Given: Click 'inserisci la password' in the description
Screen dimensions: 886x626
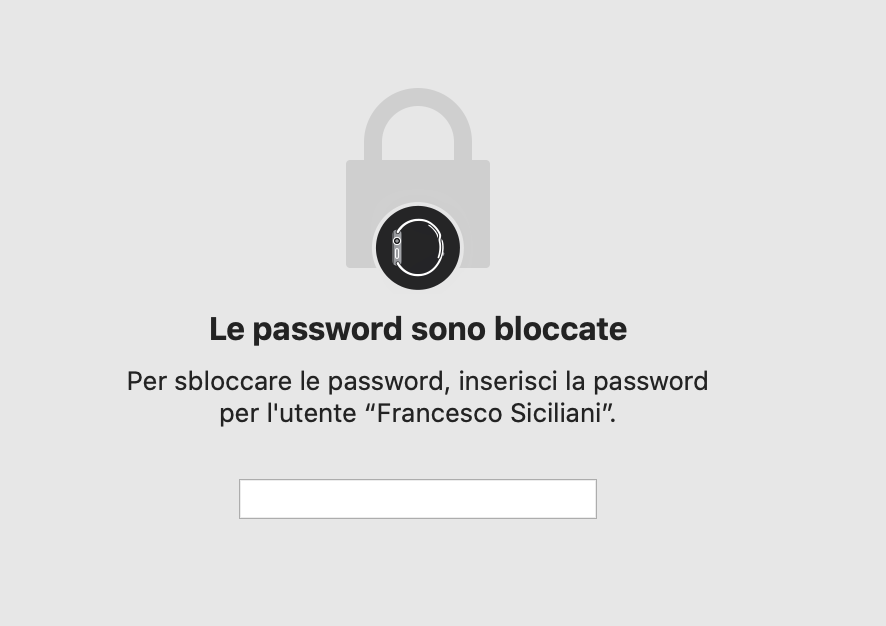Looking at the screenshot, I should click(x=583, y=381).
